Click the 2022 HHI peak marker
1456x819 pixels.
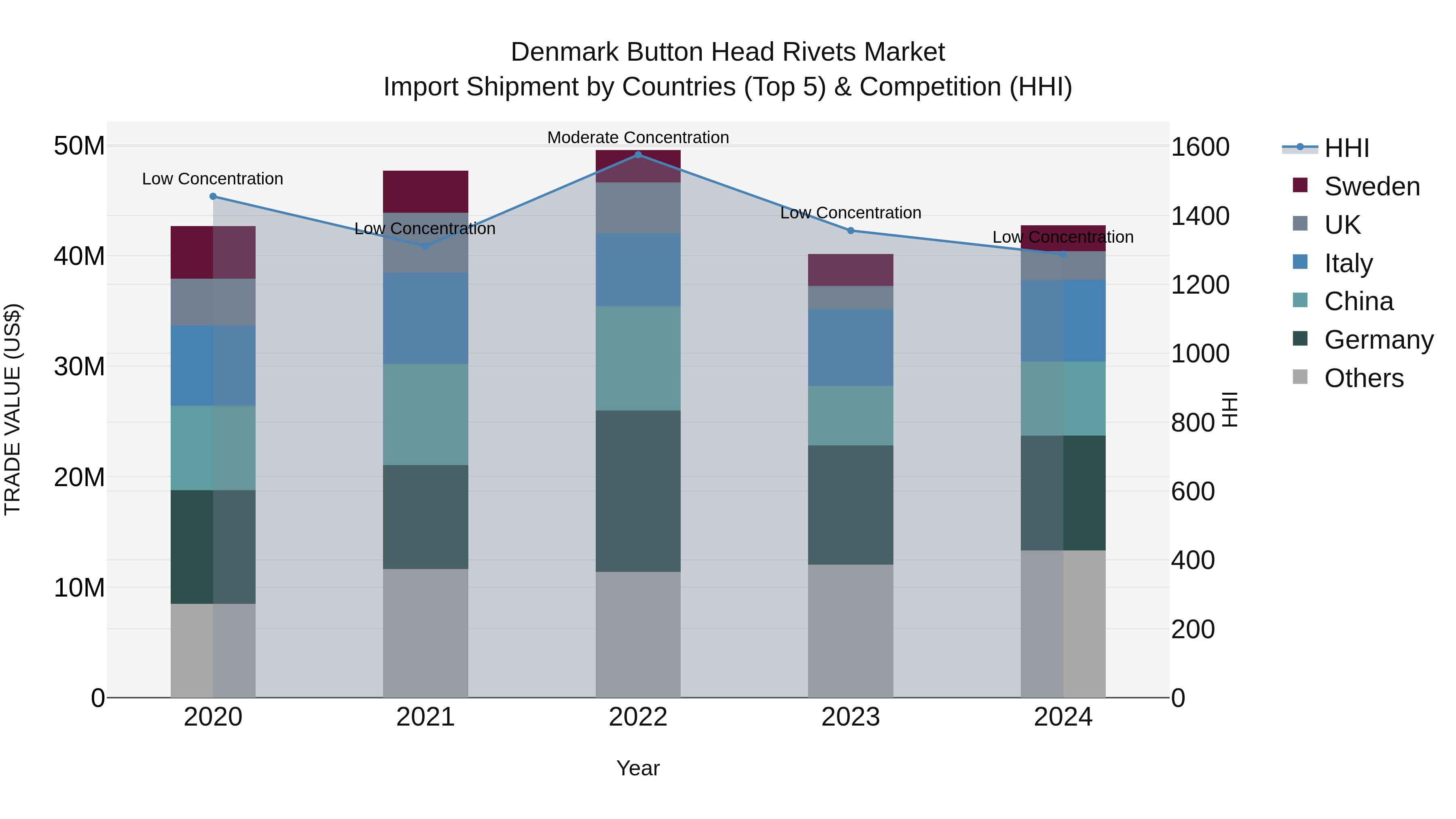coord(638,154)
